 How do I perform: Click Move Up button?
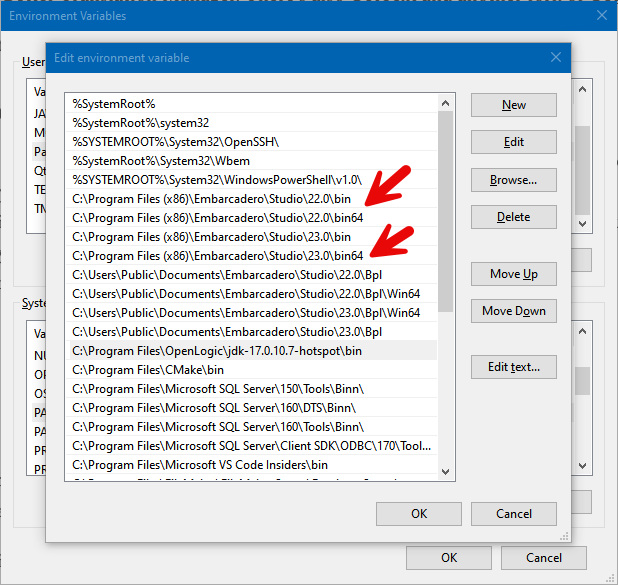pyautogui.click(x=514, y=274)
